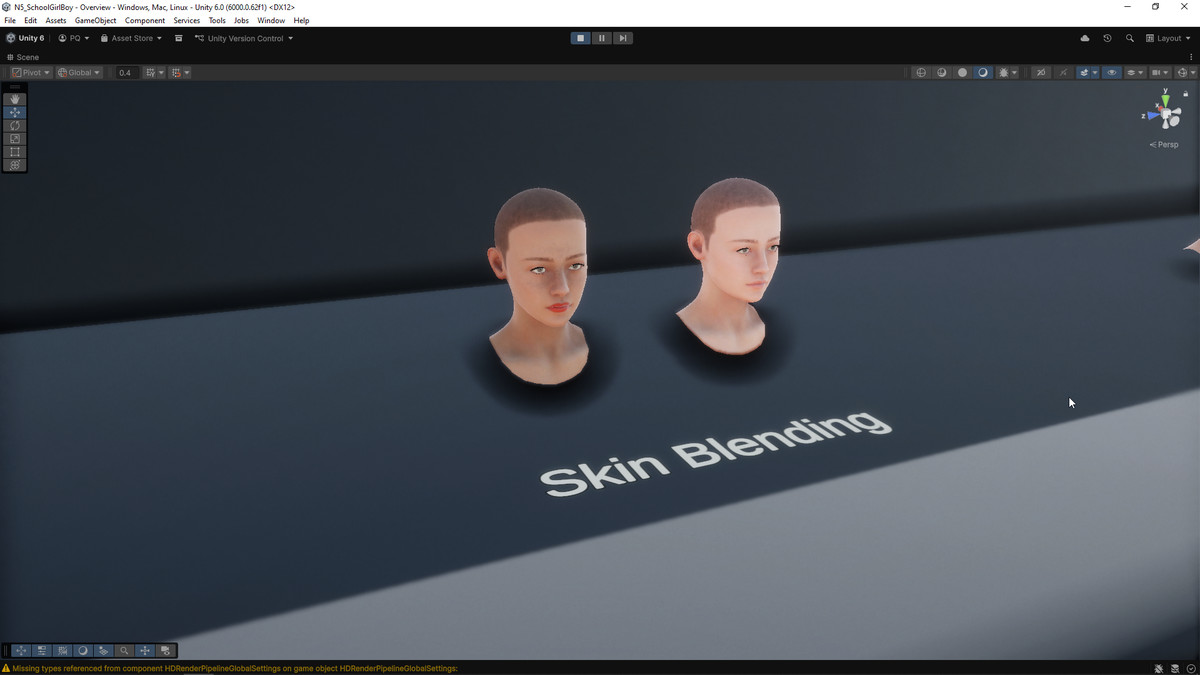Open the GameObject menu
Viewport: 1200px width, 675px height.
click(95, 20)
